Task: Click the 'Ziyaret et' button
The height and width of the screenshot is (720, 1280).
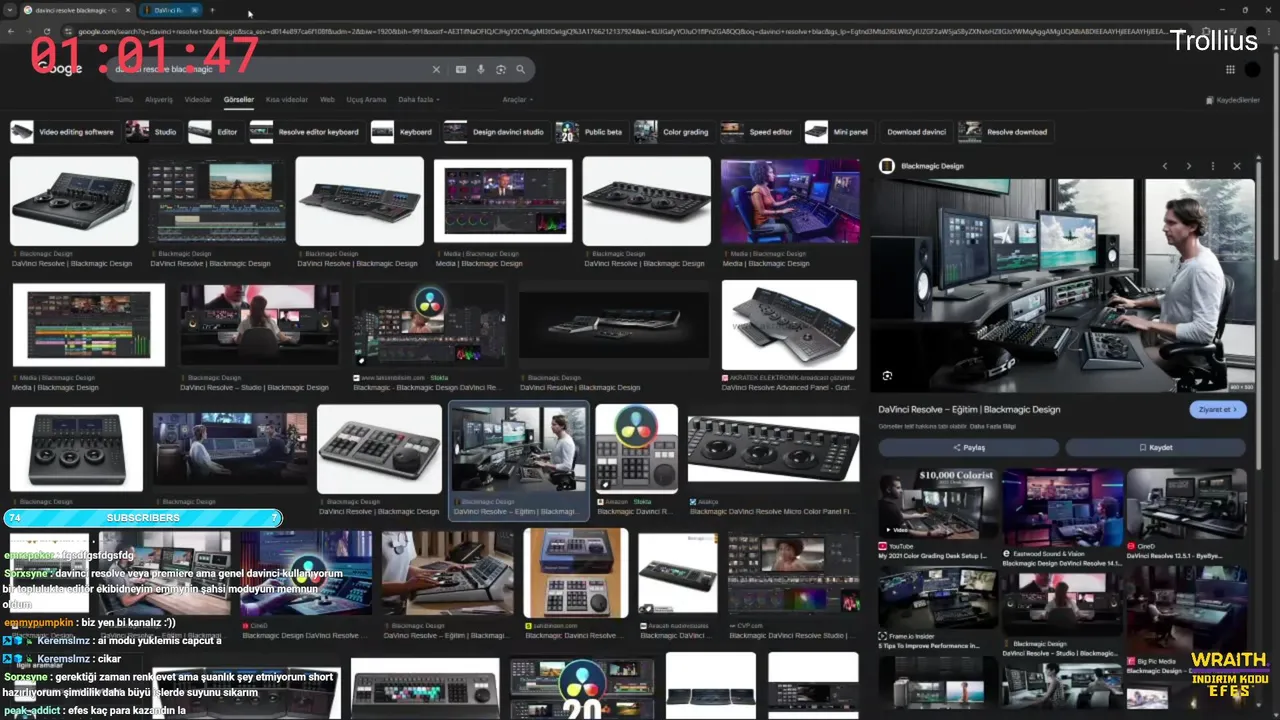Action: [1217, 409]
